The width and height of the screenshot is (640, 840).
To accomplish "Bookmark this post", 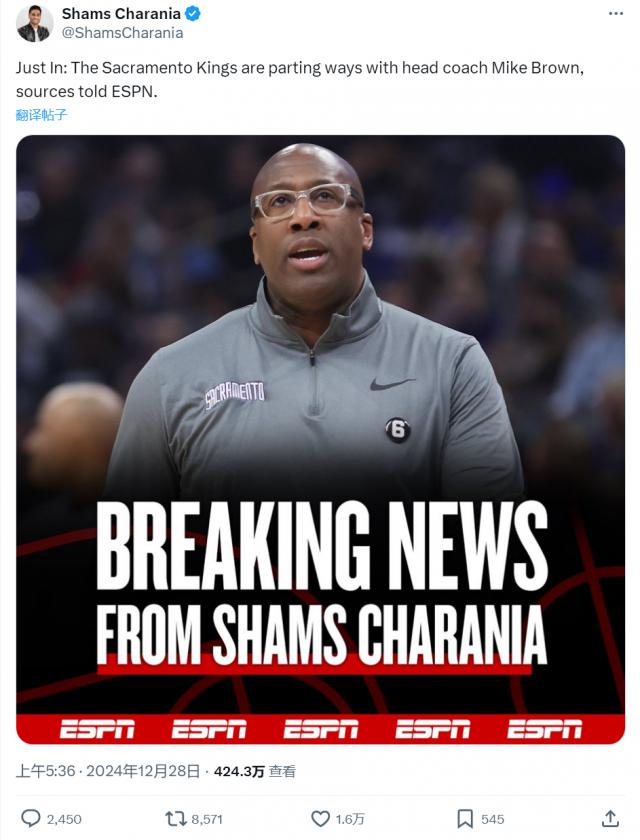I will 465,819.
